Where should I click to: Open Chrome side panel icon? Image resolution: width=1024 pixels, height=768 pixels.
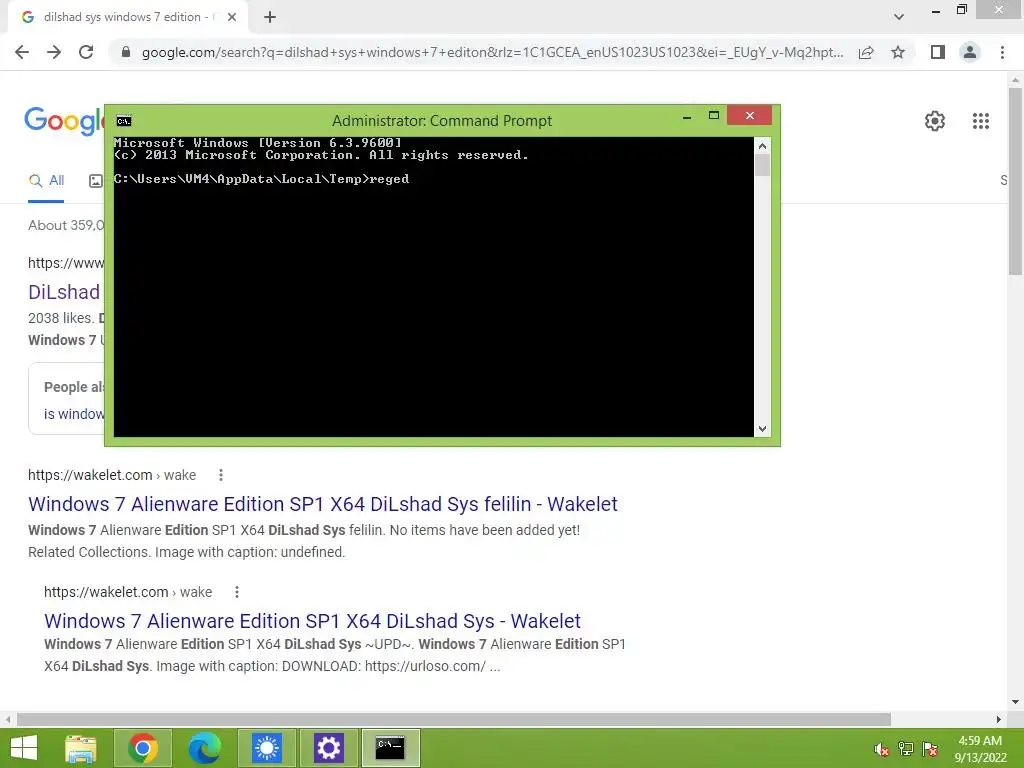[x=938, y=52]
